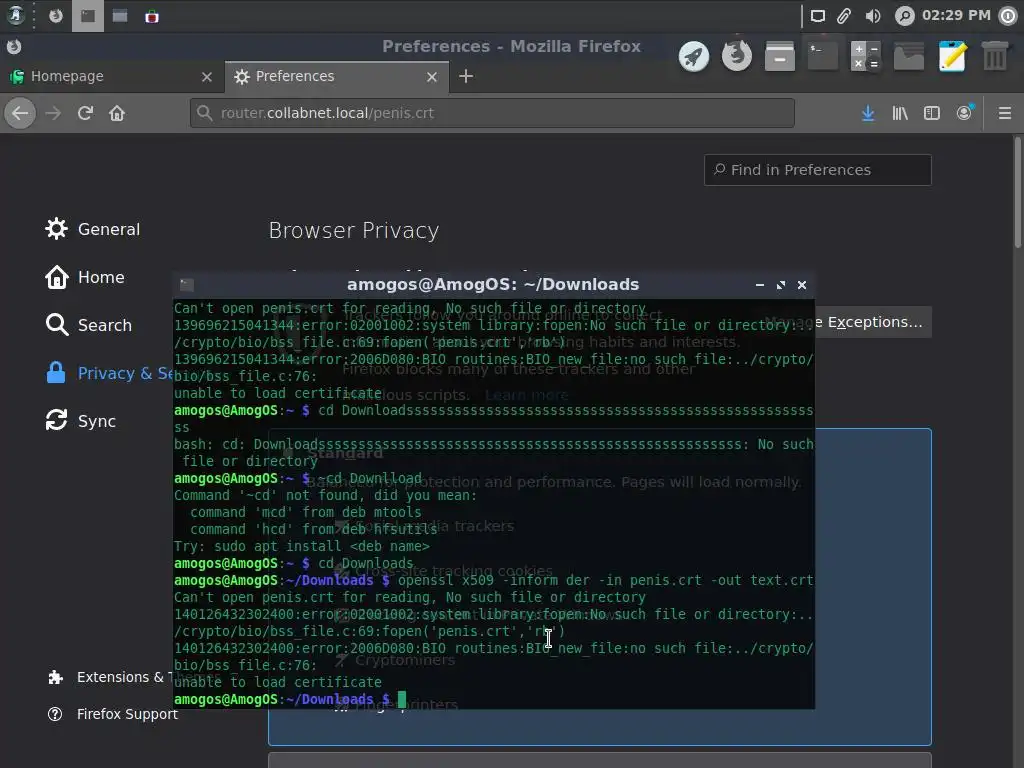Viewport: 1024px width, 768px height.
Task: Click the terminal window menu icon
Action: pos(187,285)
